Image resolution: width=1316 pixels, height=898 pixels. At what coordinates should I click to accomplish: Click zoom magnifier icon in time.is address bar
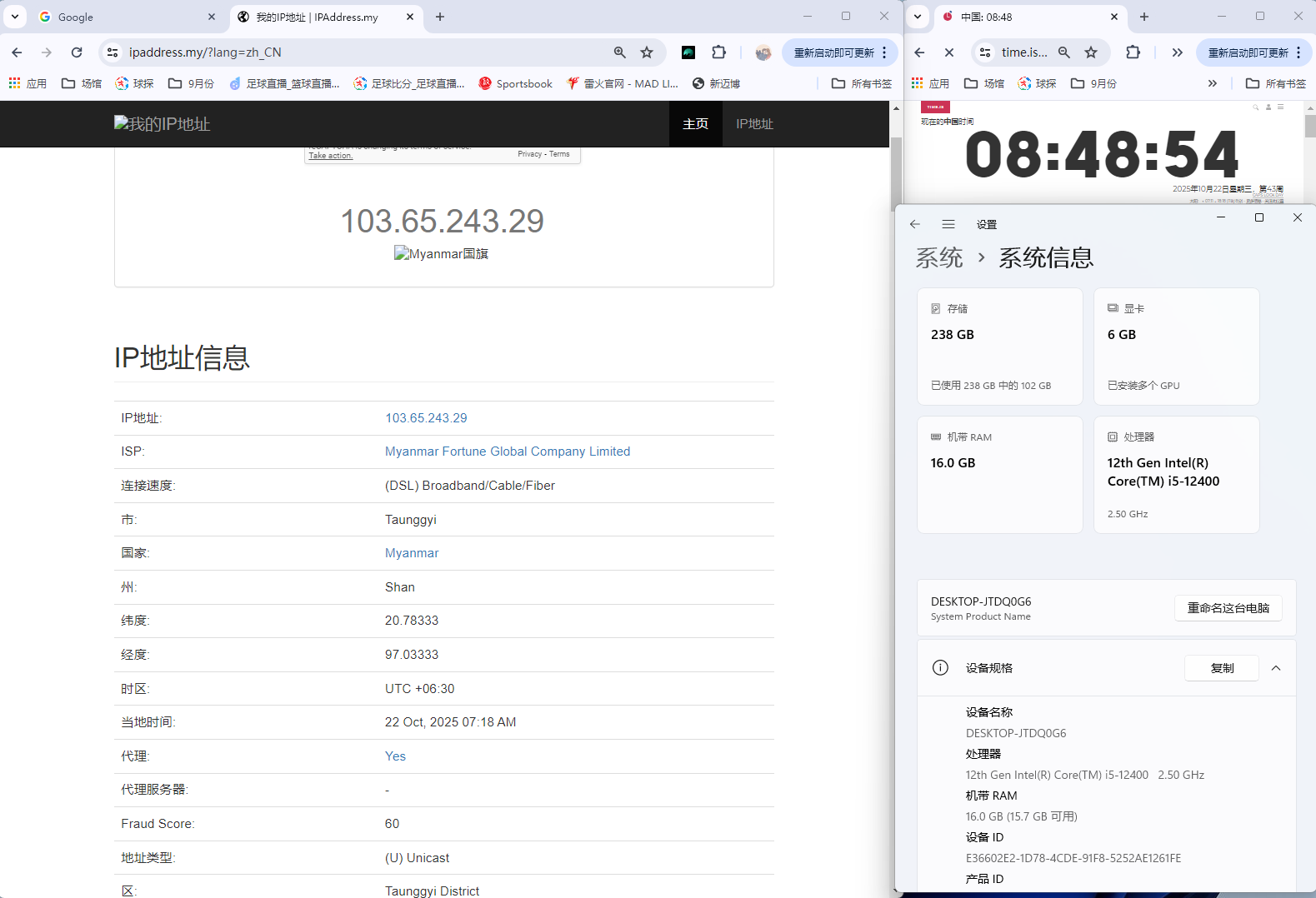[1064, 52]
